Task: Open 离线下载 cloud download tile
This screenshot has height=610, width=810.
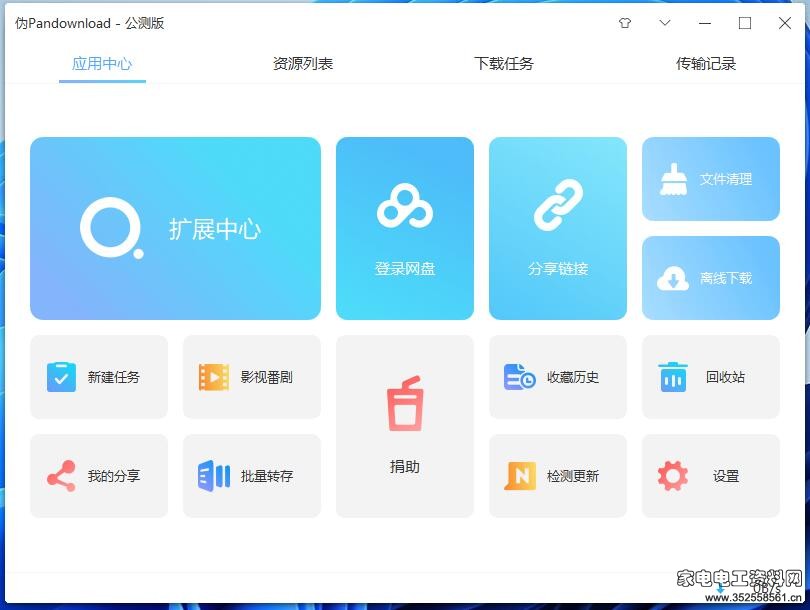Action: pyautogui.click(x=711, y=278)
